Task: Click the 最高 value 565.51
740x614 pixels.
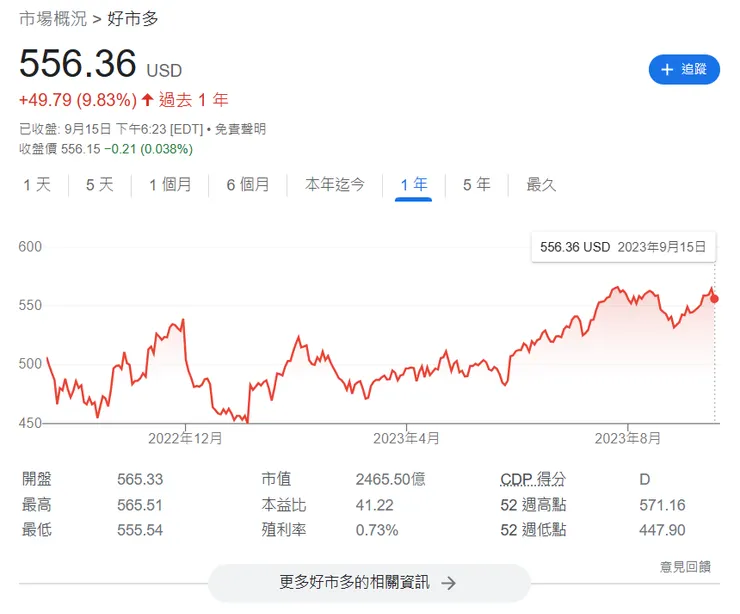Action: click(x=140, y=505)
